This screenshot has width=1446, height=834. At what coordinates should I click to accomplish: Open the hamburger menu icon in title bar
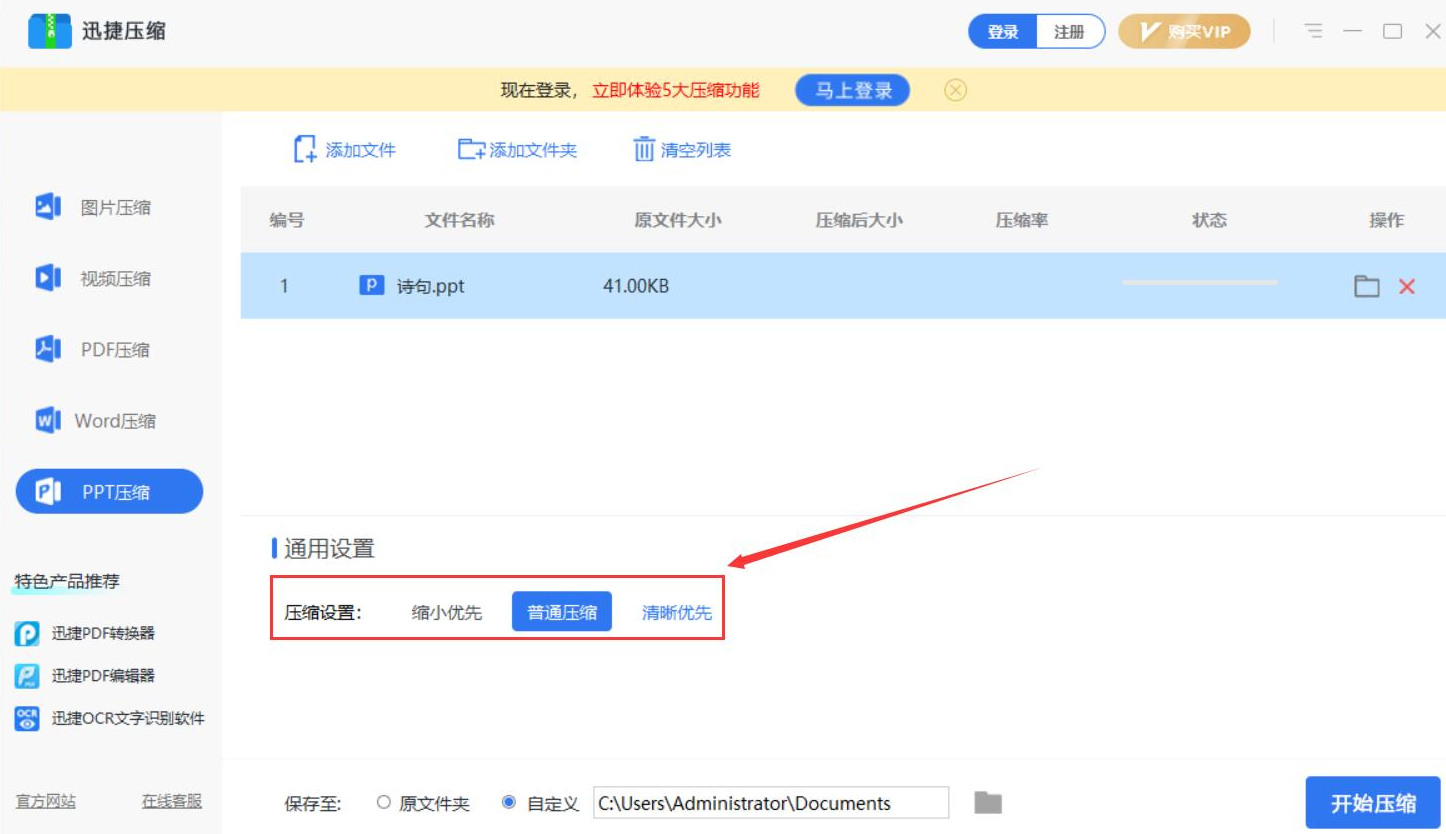(x=1314, y=31)
